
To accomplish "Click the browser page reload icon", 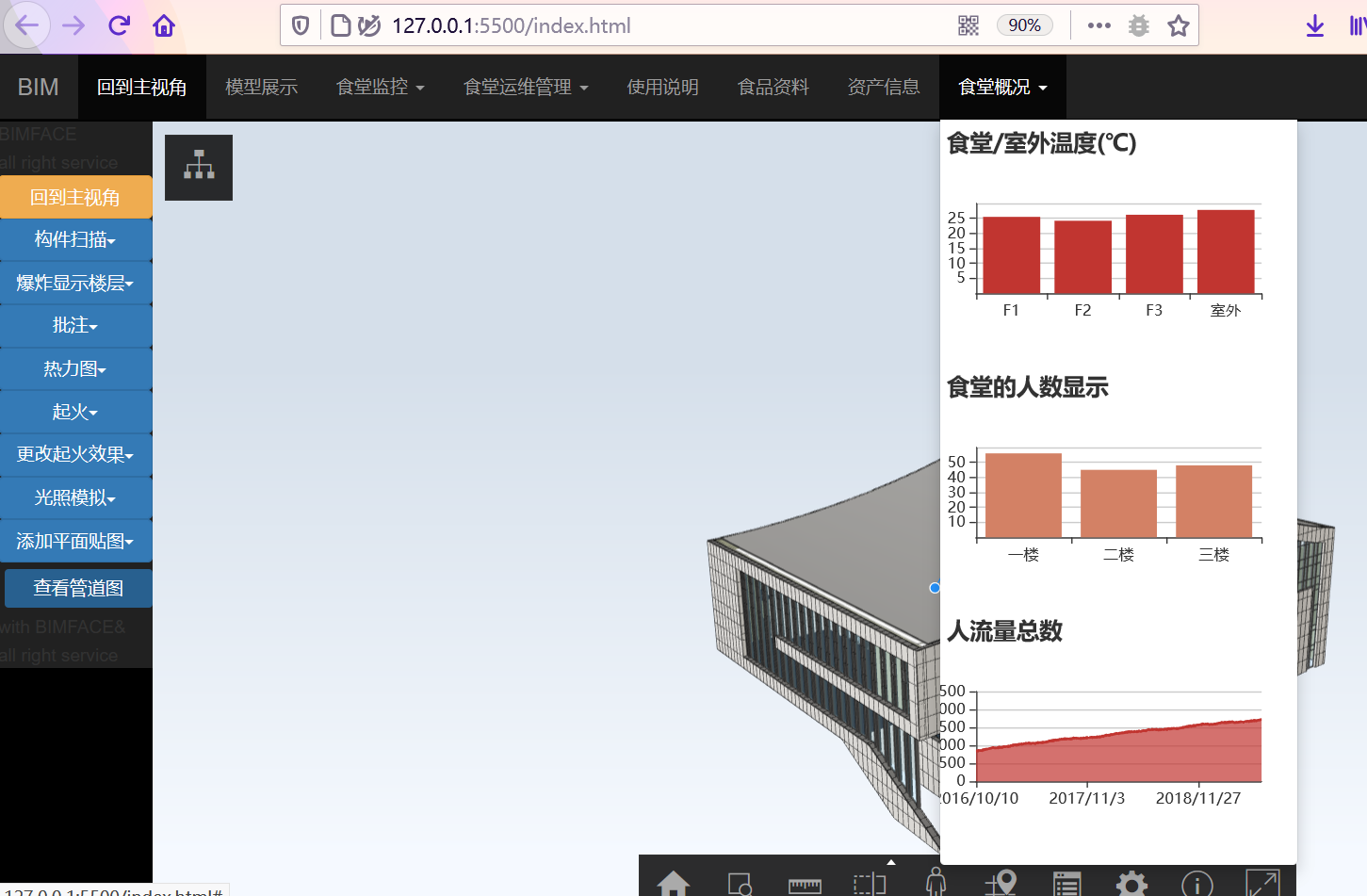I will click(118, 25).
